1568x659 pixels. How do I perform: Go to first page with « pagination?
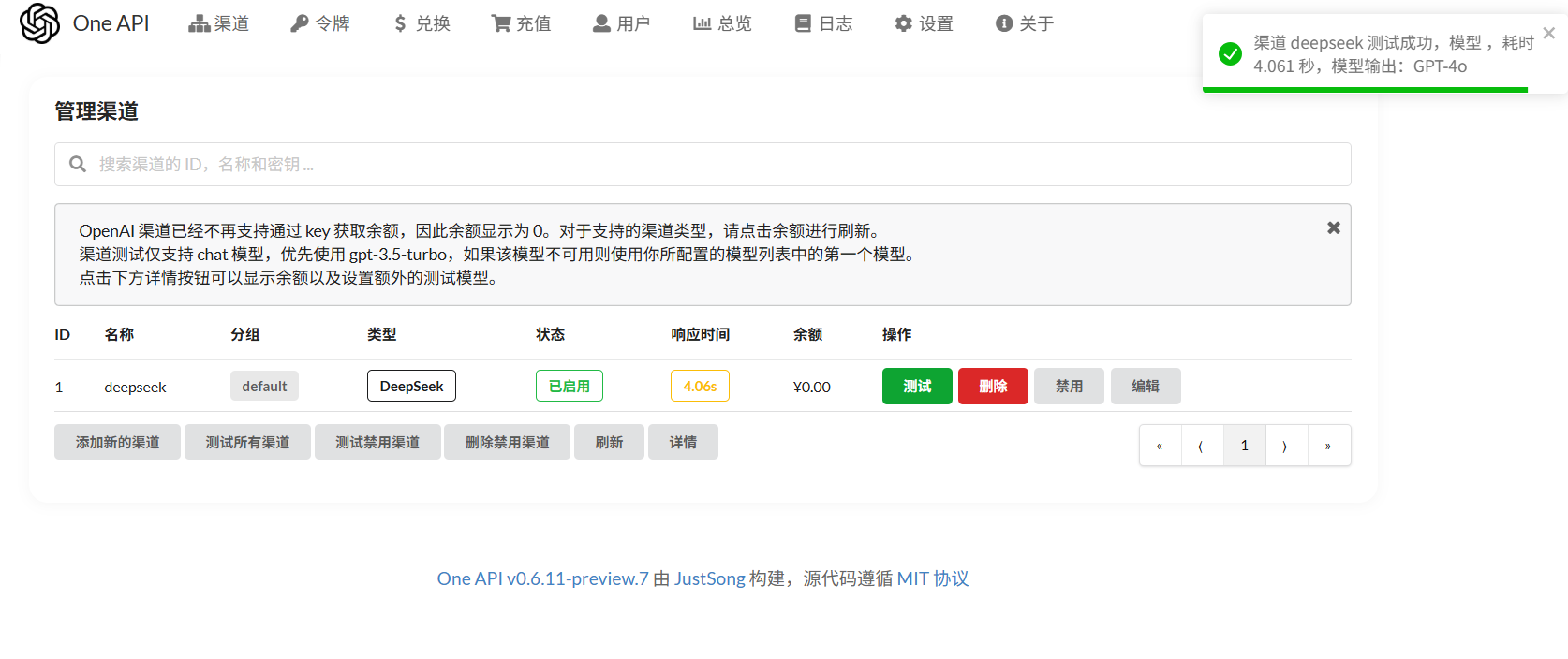pyautogui.click(x=1161, y=446)
